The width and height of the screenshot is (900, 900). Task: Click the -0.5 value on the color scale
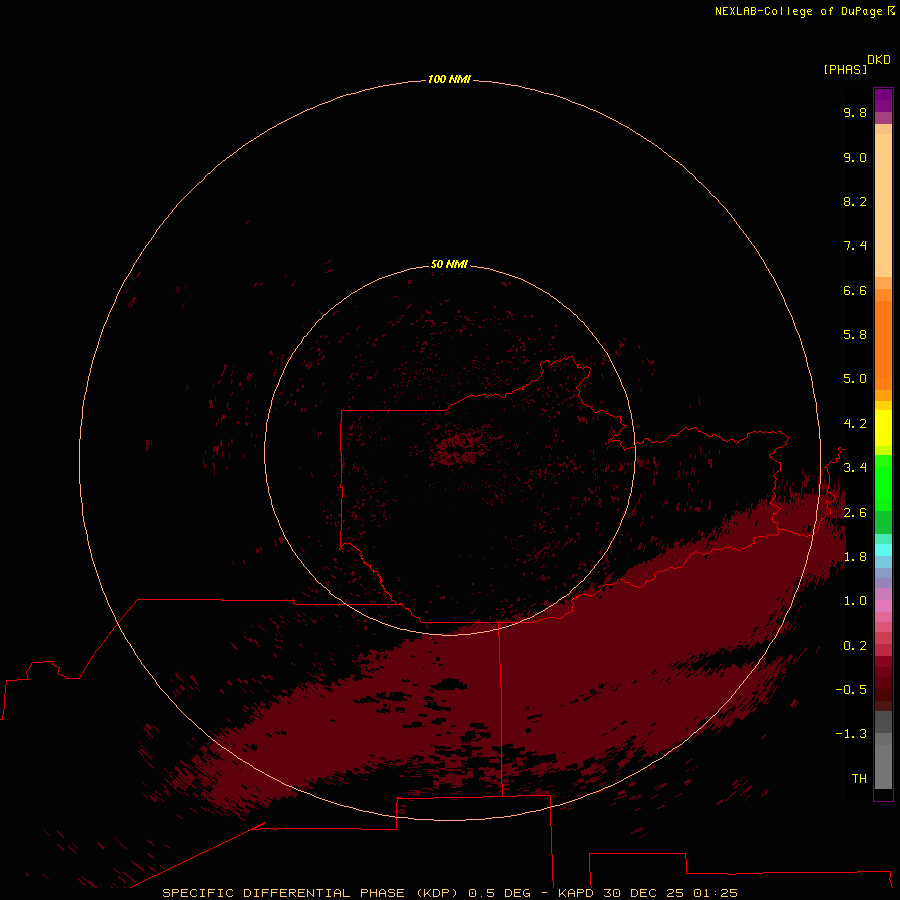tap(851, 690)
